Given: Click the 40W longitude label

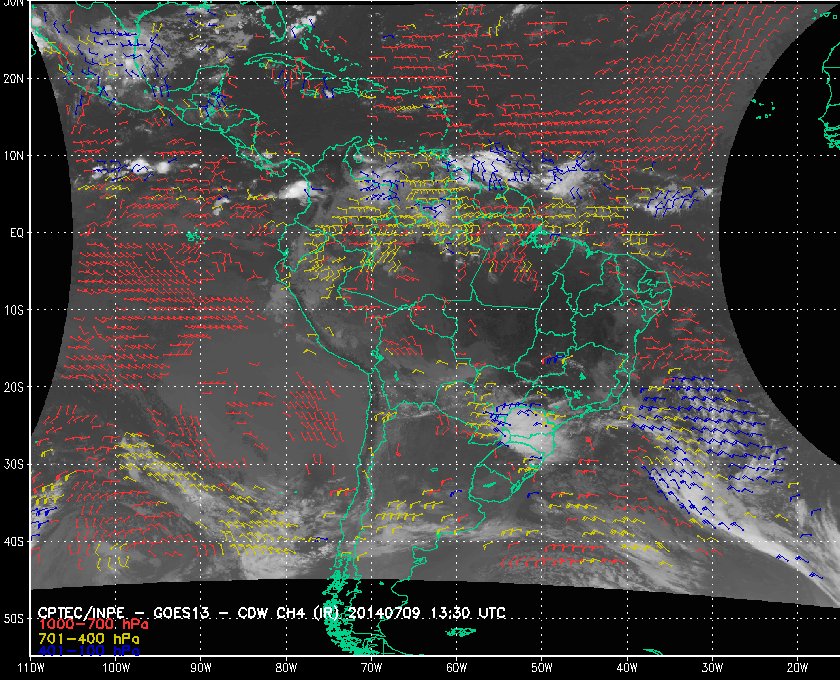Looking at the screenshot, I should [x=627, y=668].
